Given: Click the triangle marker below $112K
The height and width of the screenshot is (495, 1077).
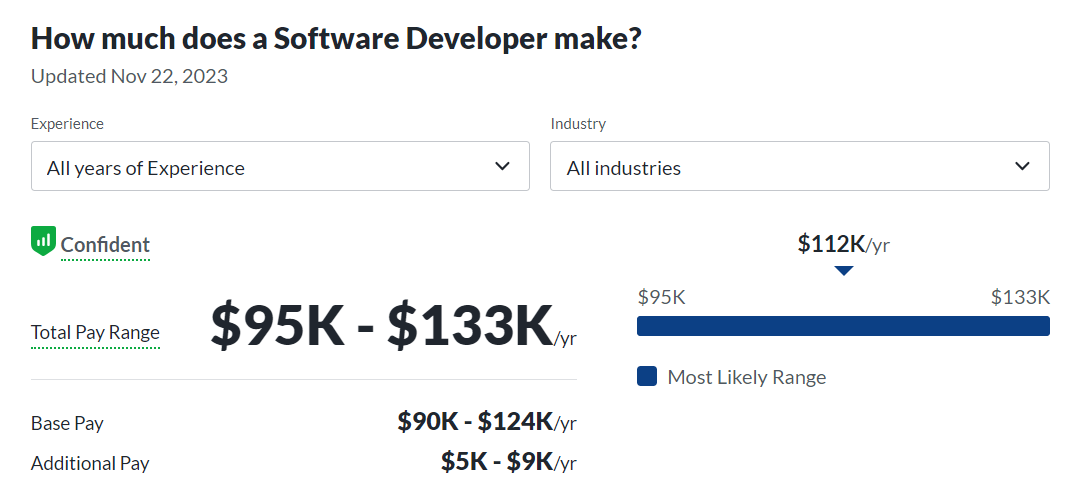Looking at the screenshot, I should (843, 270).
